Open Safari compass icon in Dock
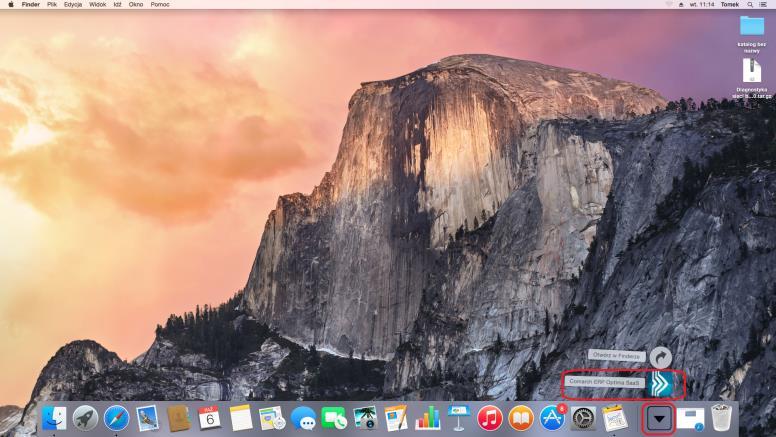This screenshot has height=437, width=776. tap(117, 418)
